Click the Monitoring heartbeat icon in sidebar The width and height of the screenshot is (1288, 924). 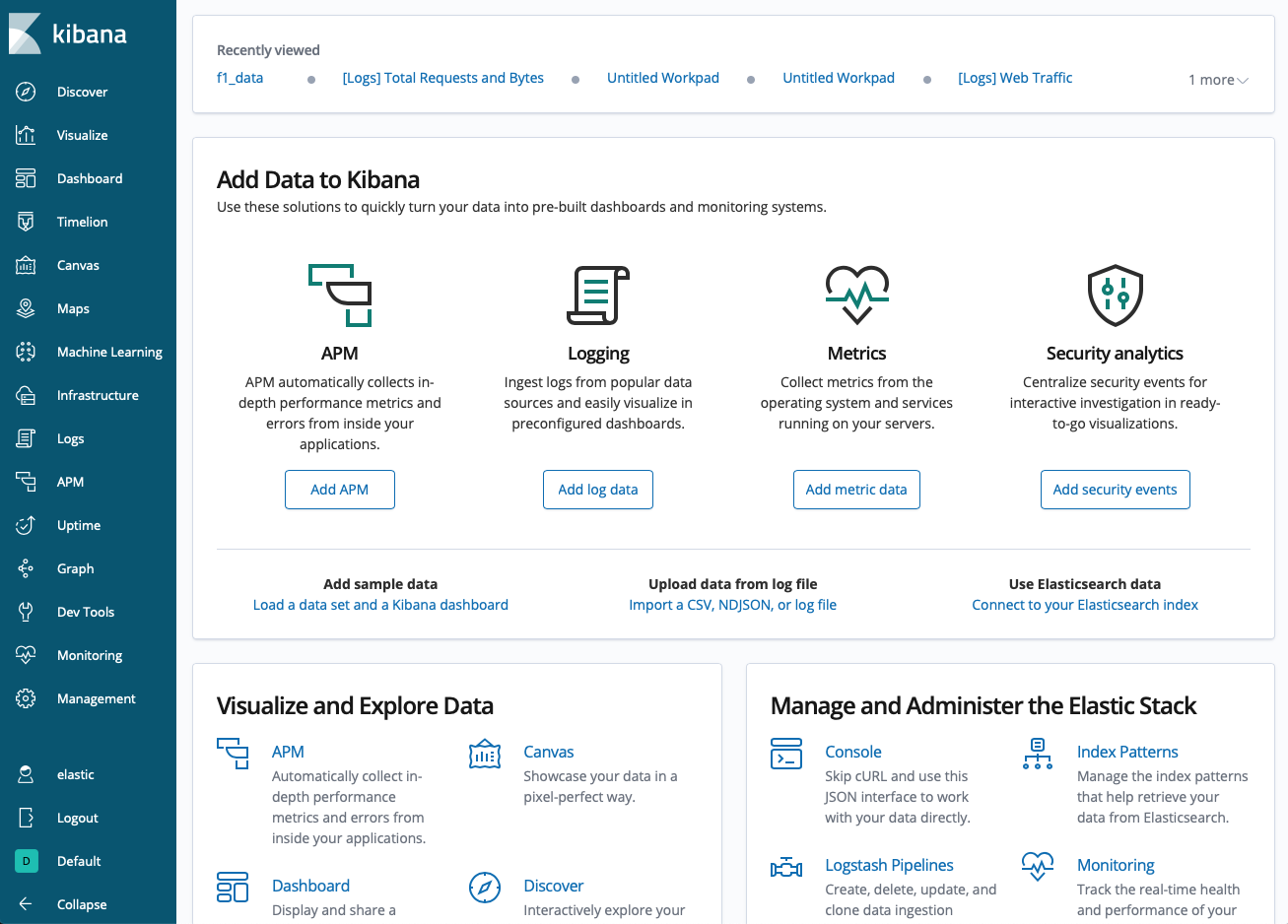[x=26, y=655]
